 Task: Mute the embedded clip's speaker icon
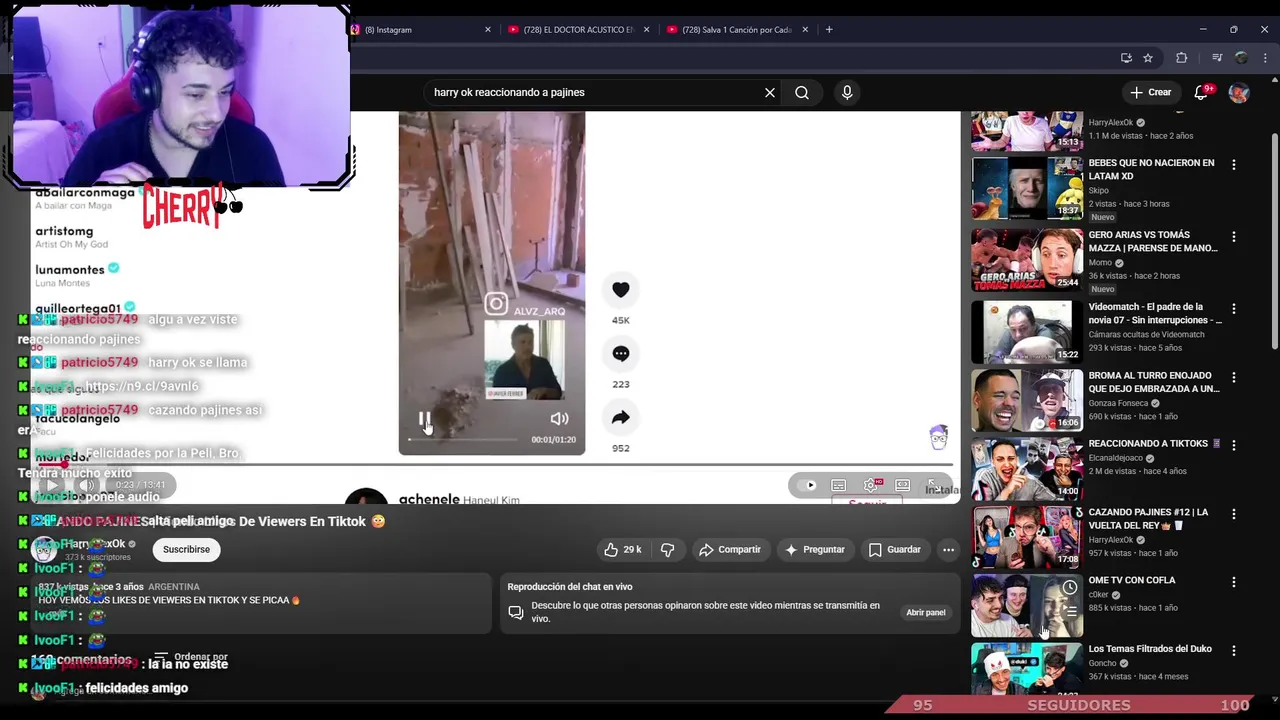[x=559, y=419]
